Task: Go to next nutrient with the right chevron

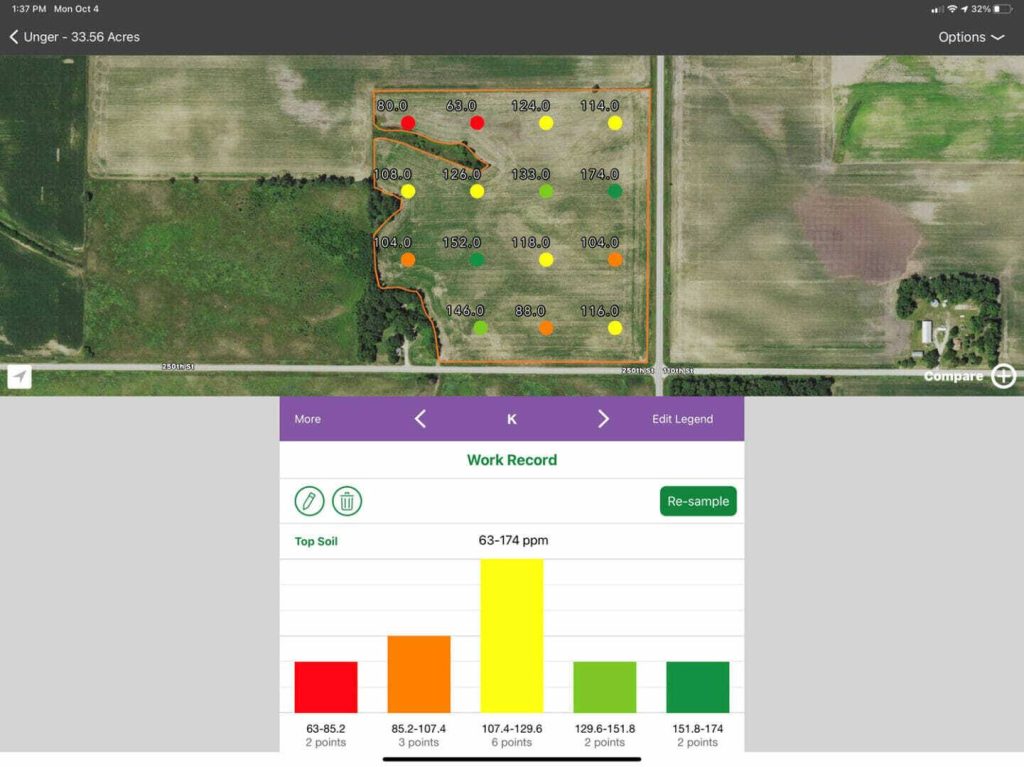Action: [x=603, y=419]
